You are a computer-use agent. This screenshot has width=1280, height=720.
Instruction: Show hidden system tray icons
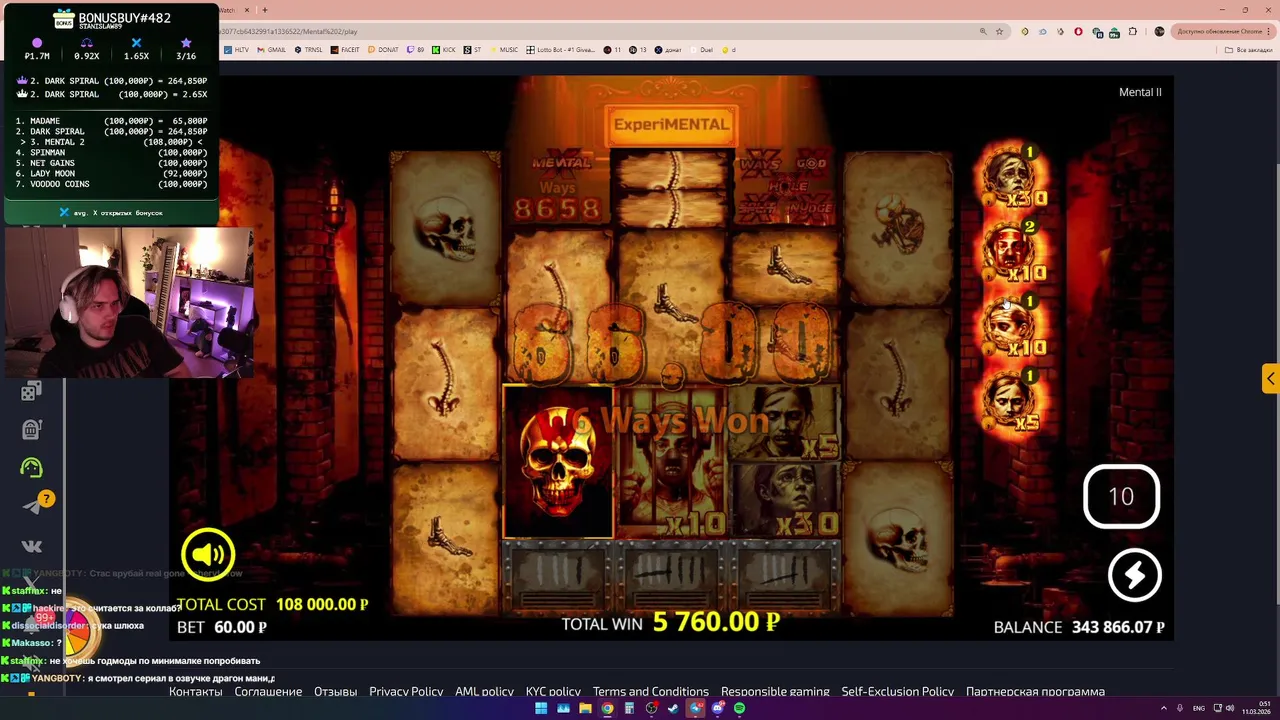click(1164, 708)
